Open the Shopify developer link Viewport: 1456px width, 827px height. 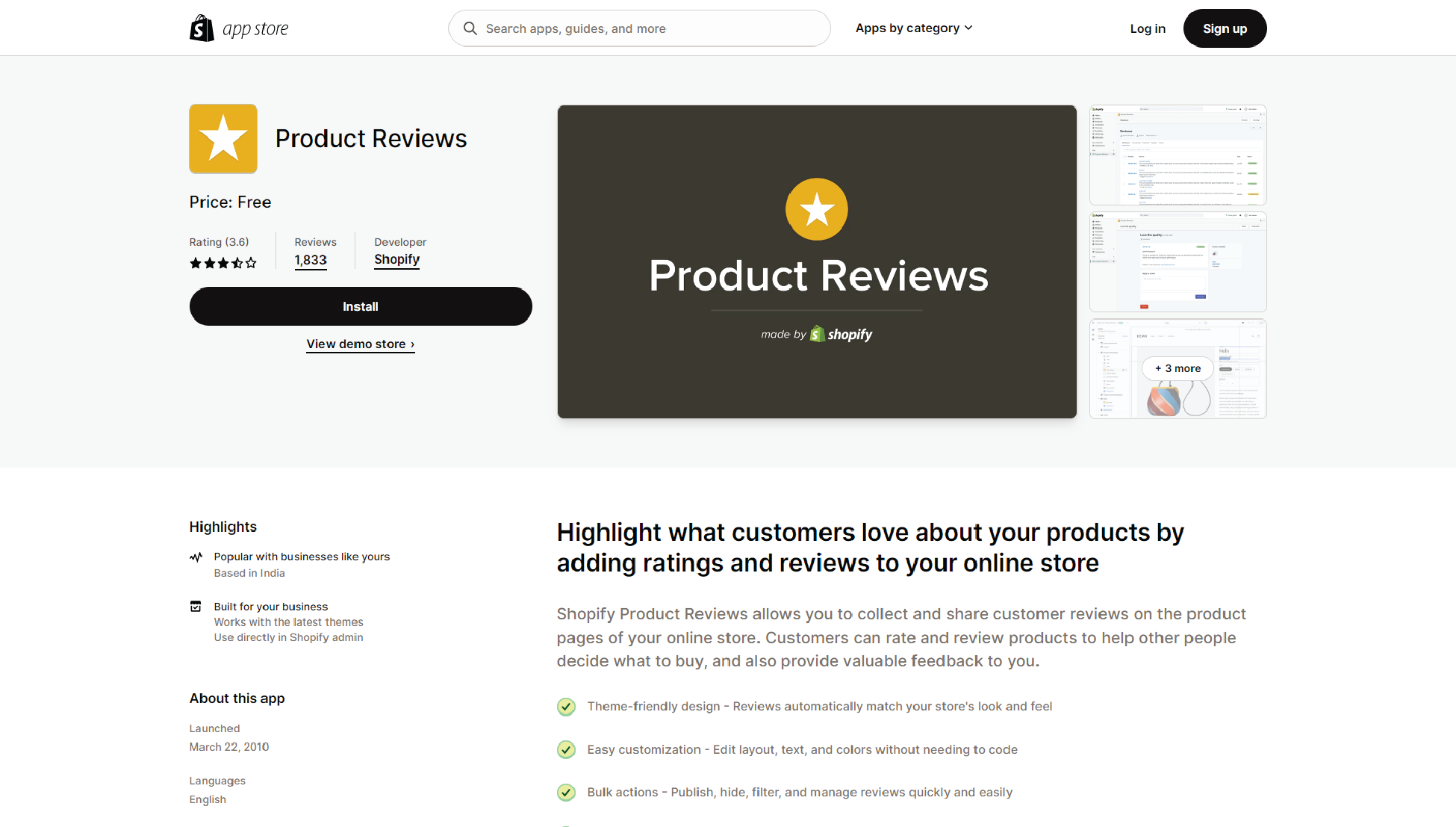pyautogui.click(x=396, y=259)
